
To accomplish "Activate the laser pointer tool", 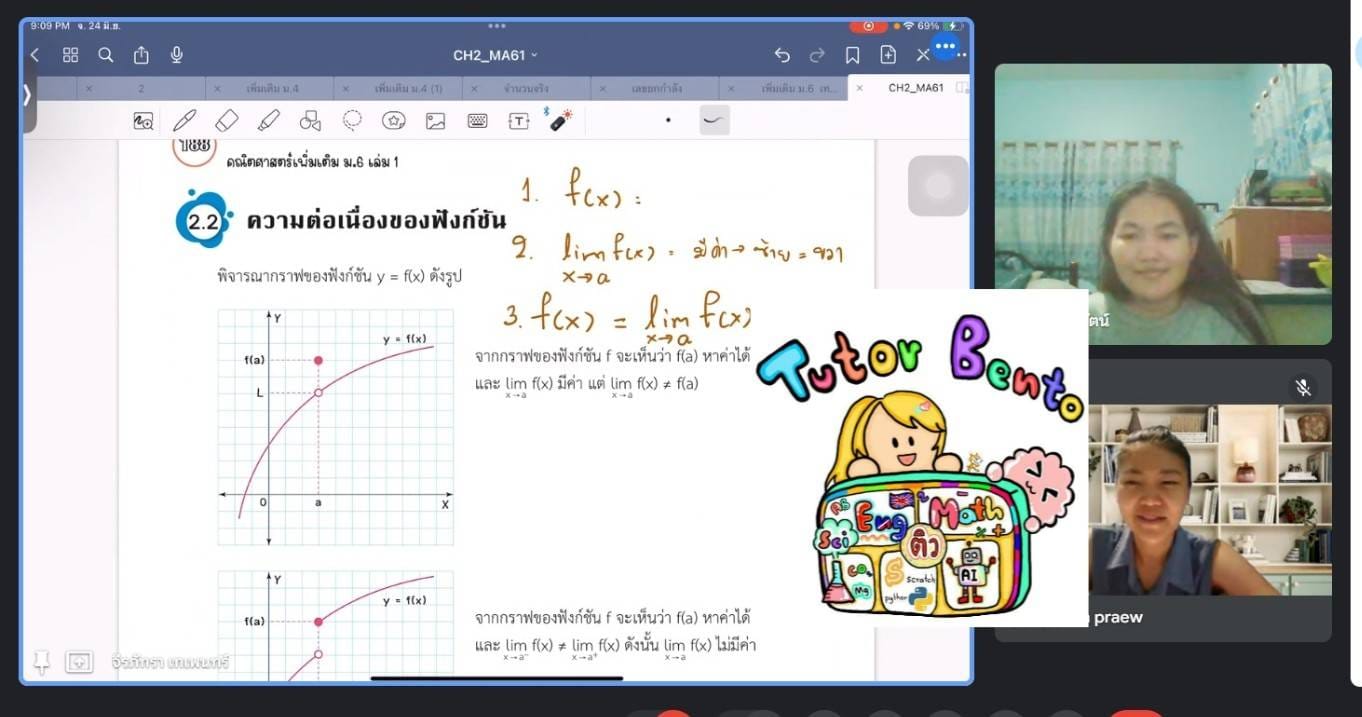I will pos(560,120).
